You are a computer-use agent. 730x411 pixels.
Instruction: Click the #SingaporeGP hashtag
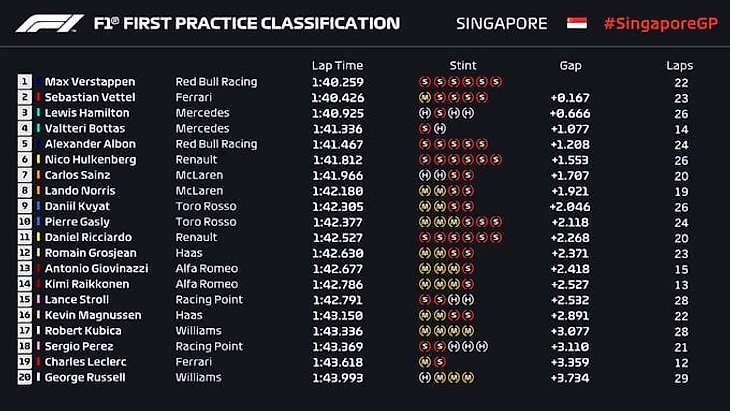pyautogui.click(x=661, y=23)
